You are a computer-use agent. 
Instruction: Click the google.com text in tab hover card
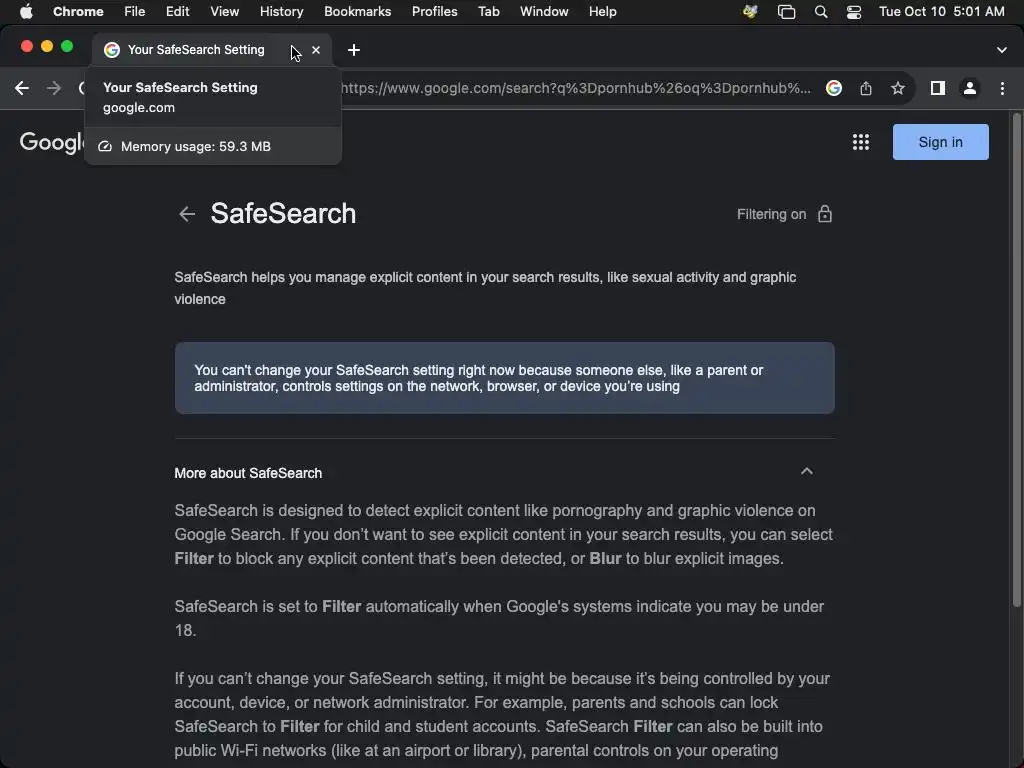(139, 108)
